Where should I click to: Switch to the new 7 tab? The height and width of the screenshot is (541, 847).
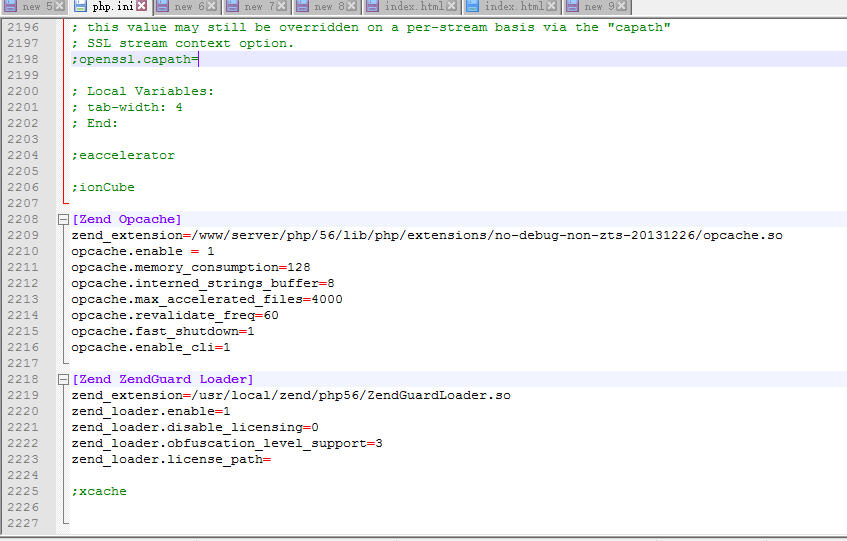[x=257, y=6]
